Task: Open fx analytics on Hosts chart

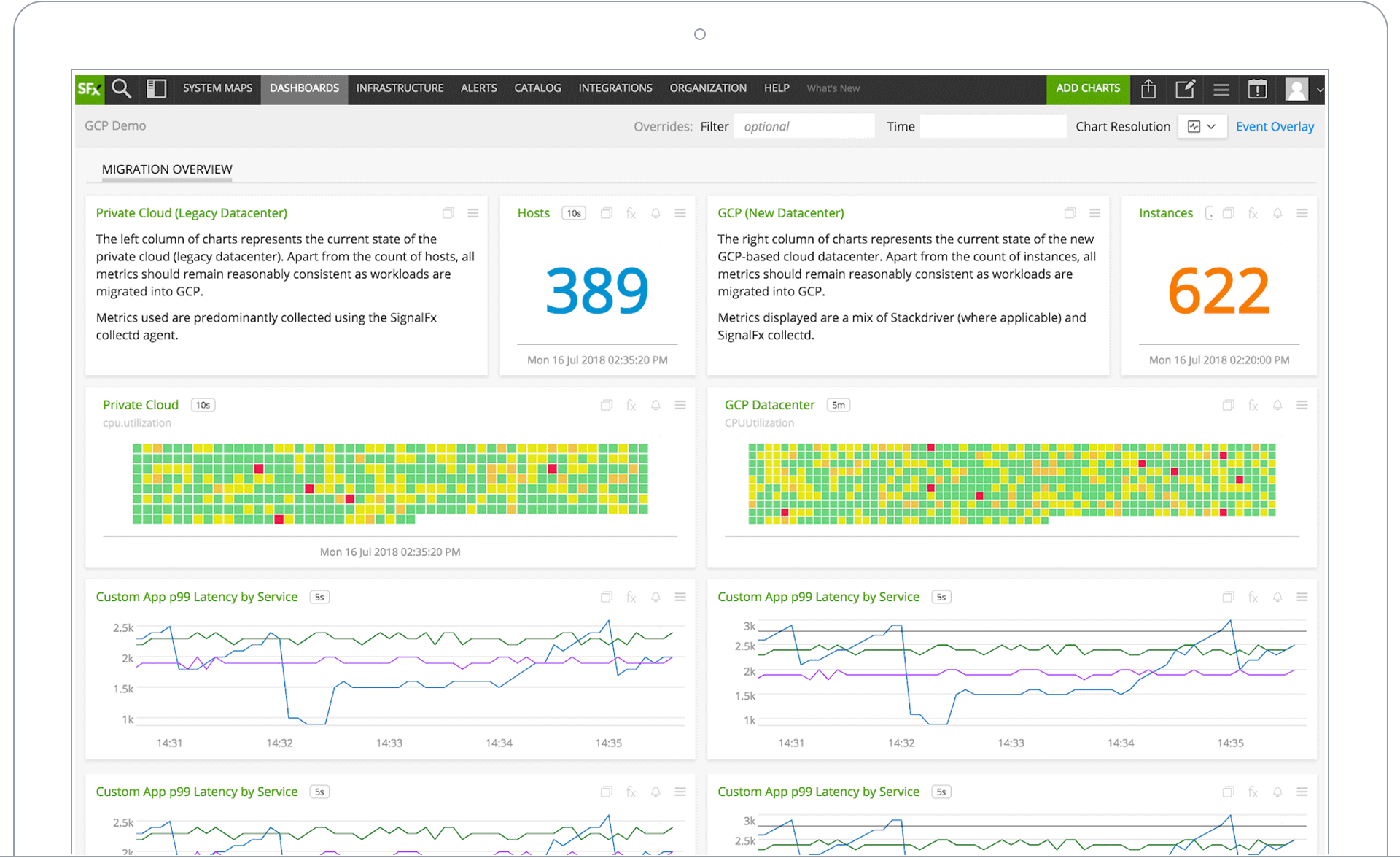Action: point(631,213)
